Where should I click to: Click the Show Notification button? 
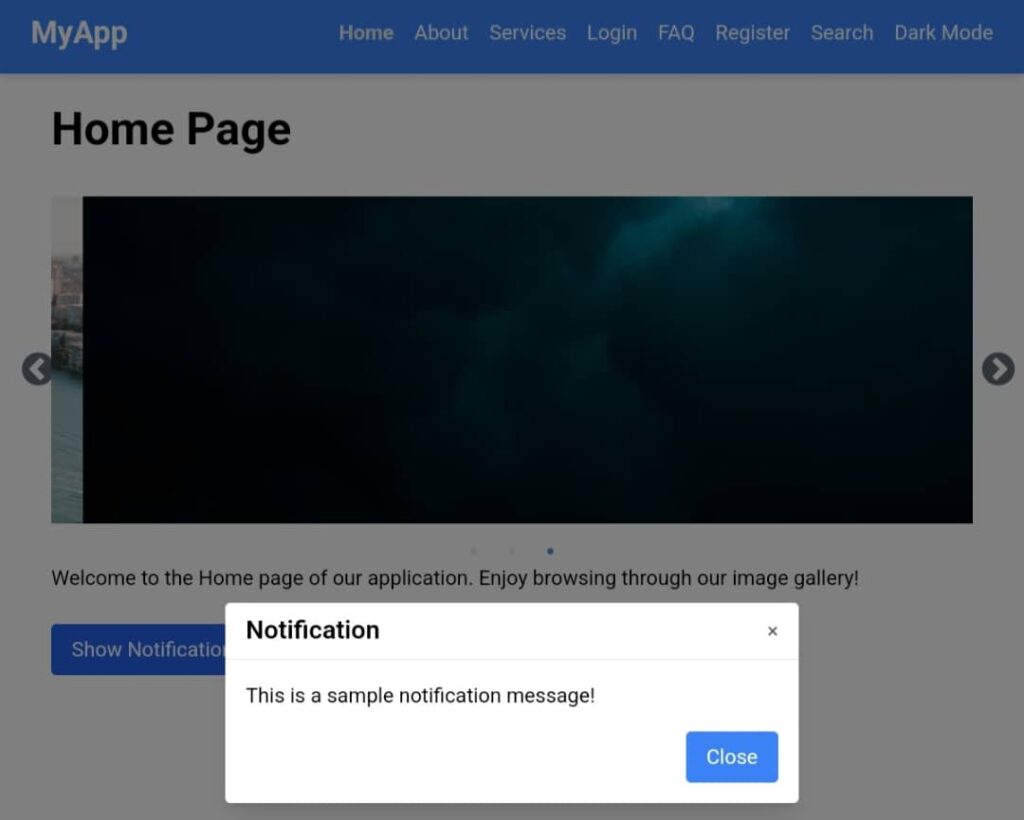coord(139,650)
